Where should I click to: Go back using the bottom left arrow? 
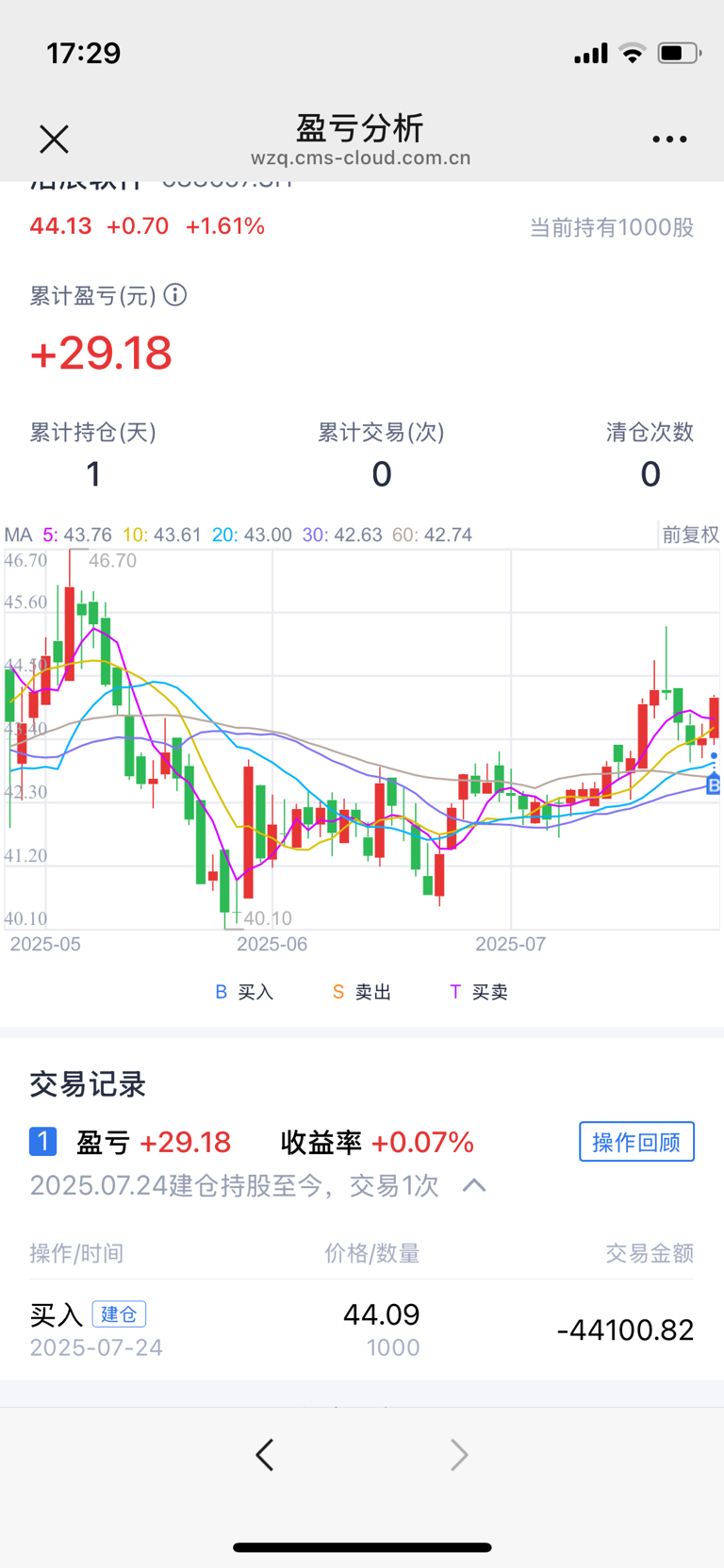click(x=265, y=1455)
